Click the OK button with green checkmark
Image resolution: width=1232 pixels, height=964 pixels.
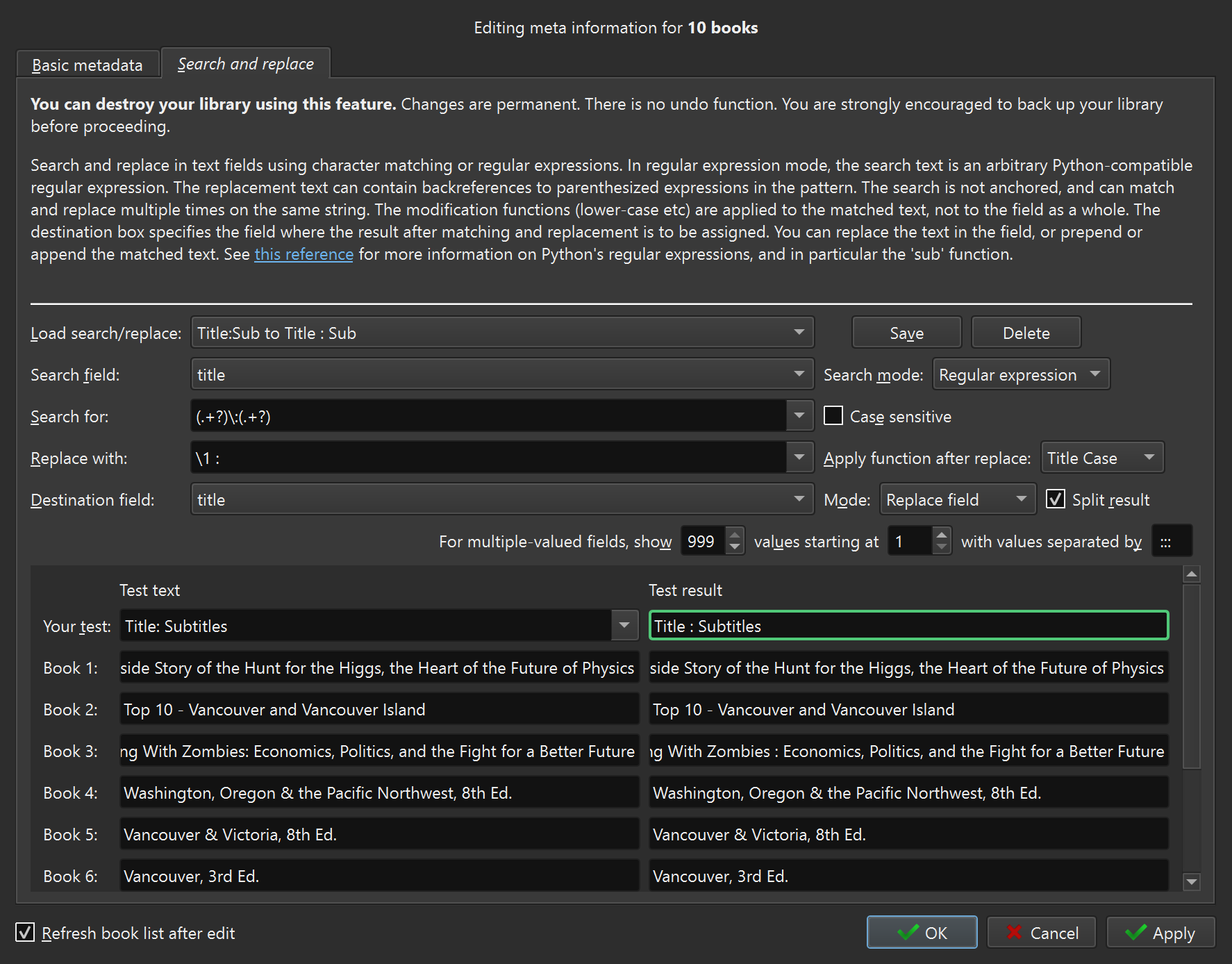pos(921,933)
